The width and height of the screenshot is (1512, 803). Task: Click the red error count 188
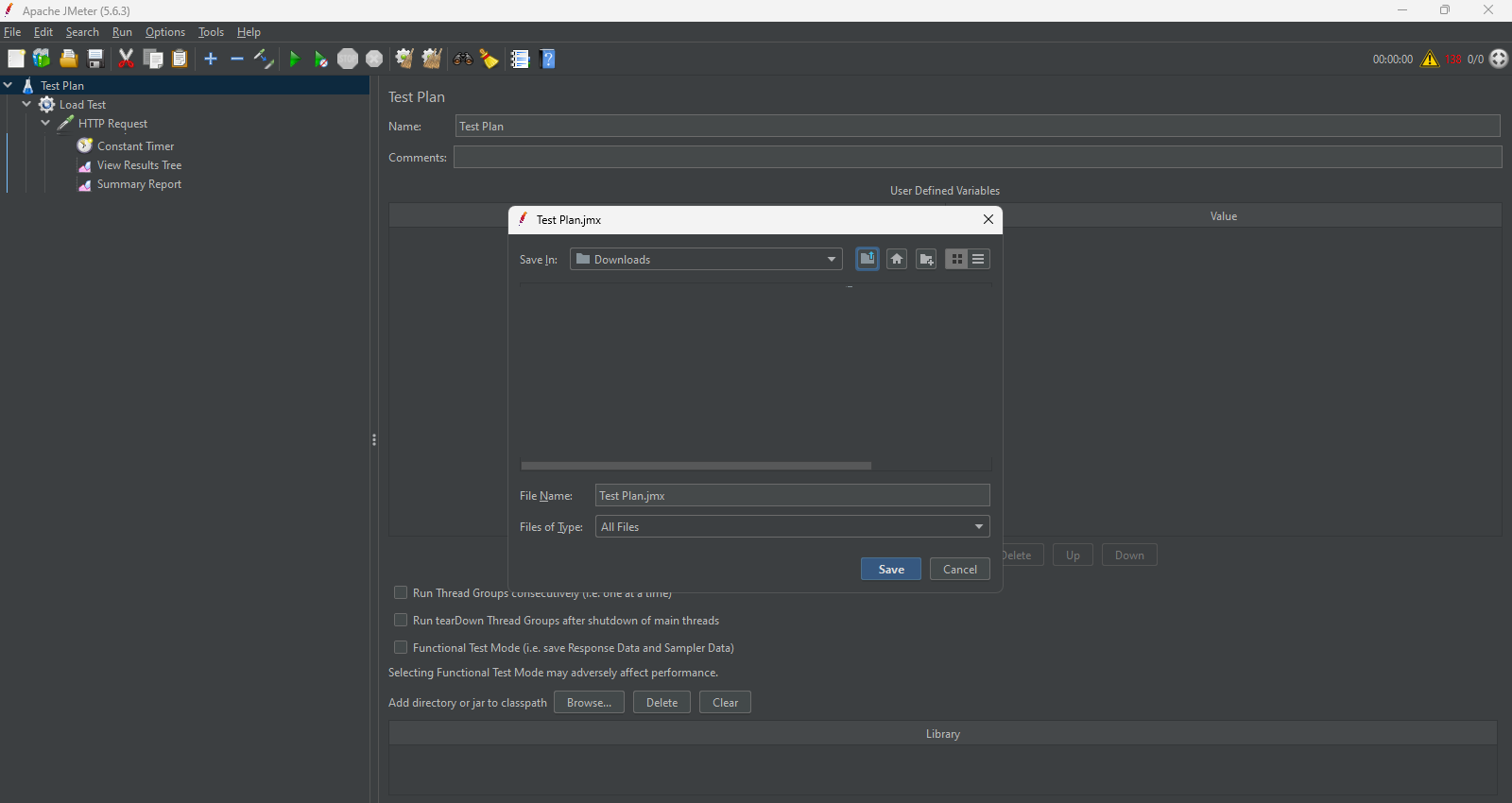click(x=1453, y=60)
